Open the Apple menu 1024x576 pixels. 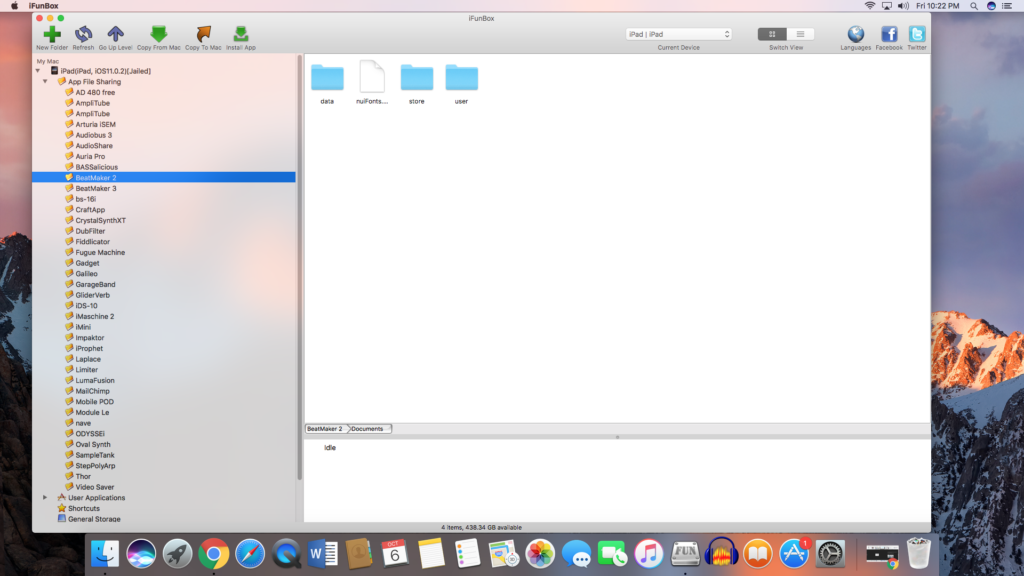(14, 6)
